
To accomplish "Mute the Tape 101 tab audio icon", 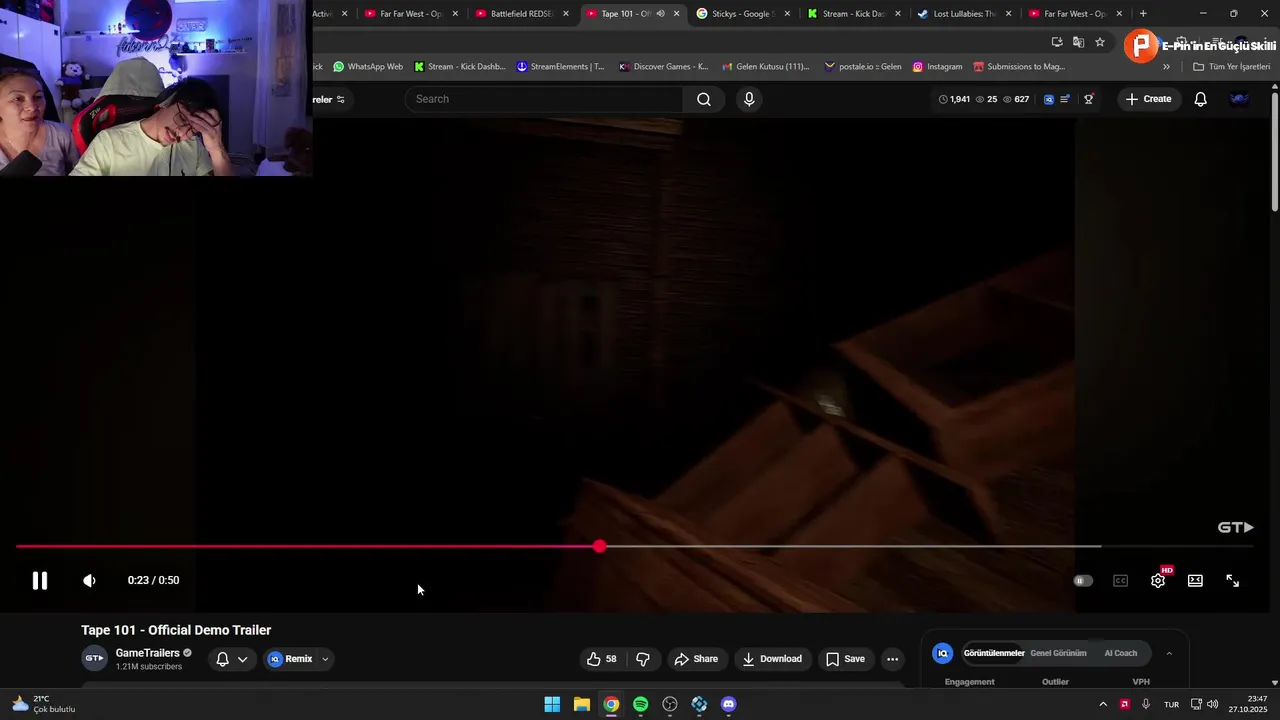I will pyautogui.click(x=660, y=14).
